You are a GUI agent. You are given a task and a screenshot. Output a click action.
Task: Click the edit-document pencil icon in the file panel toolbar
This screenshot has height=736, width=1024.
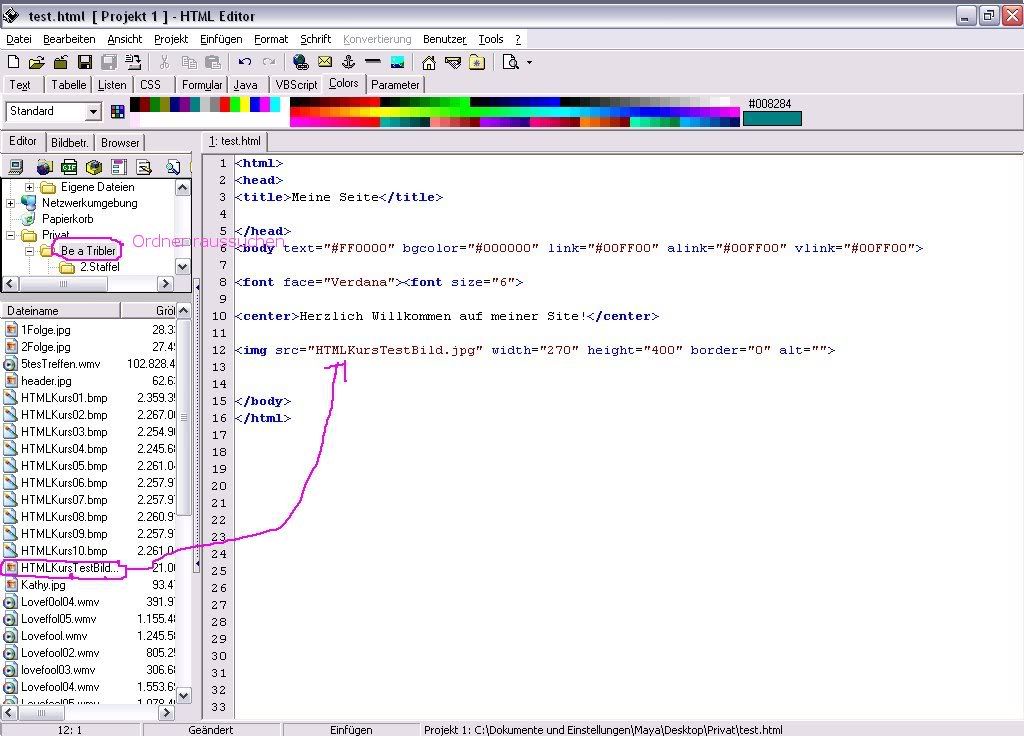[144, 167]
